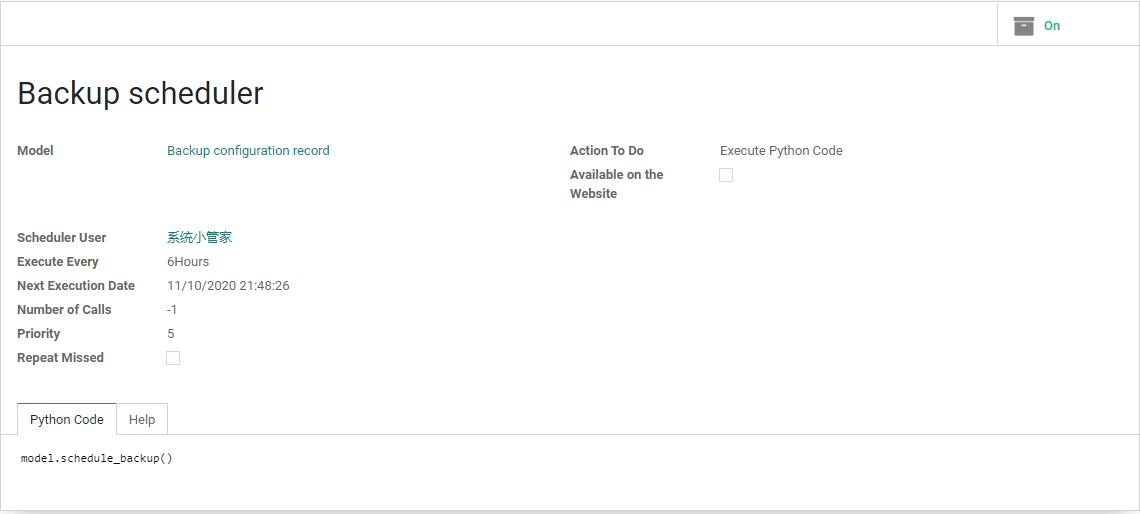The image size is (1140, 514).
Task: Click the model.schedule_backup() code line
Action: pos(97,459)
